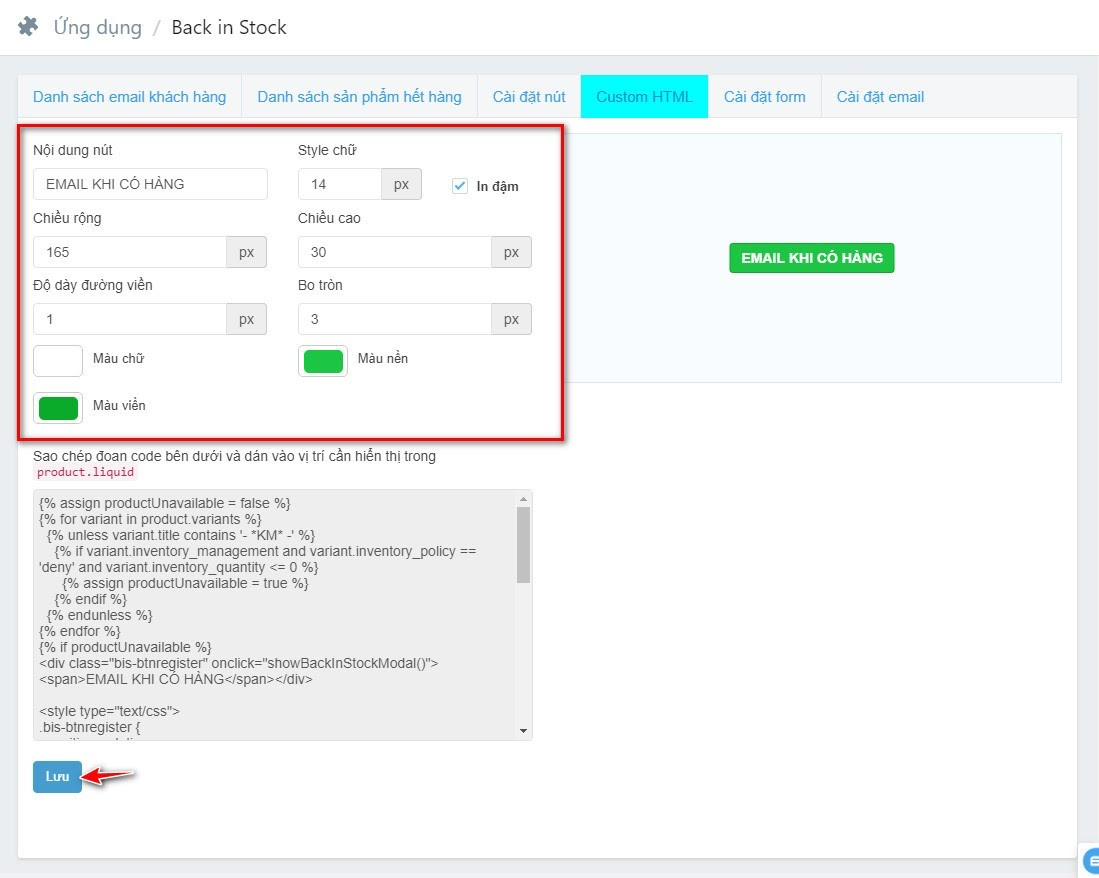The image size is (1099, 878).
Task: Click the puzzle piece apps icon
Action: (x=28, y=27)
